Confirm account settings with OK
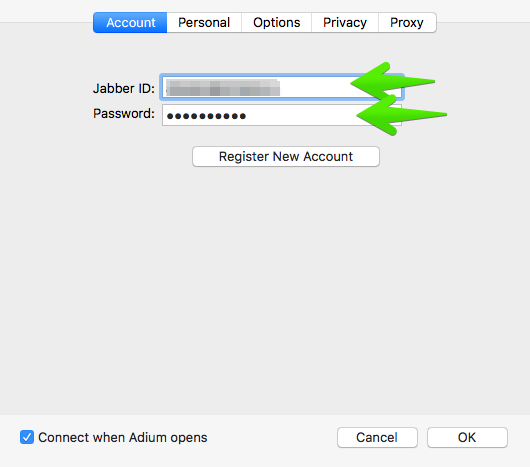The height and width of the screenshot is (467, 530). click(x=467, y=437)
